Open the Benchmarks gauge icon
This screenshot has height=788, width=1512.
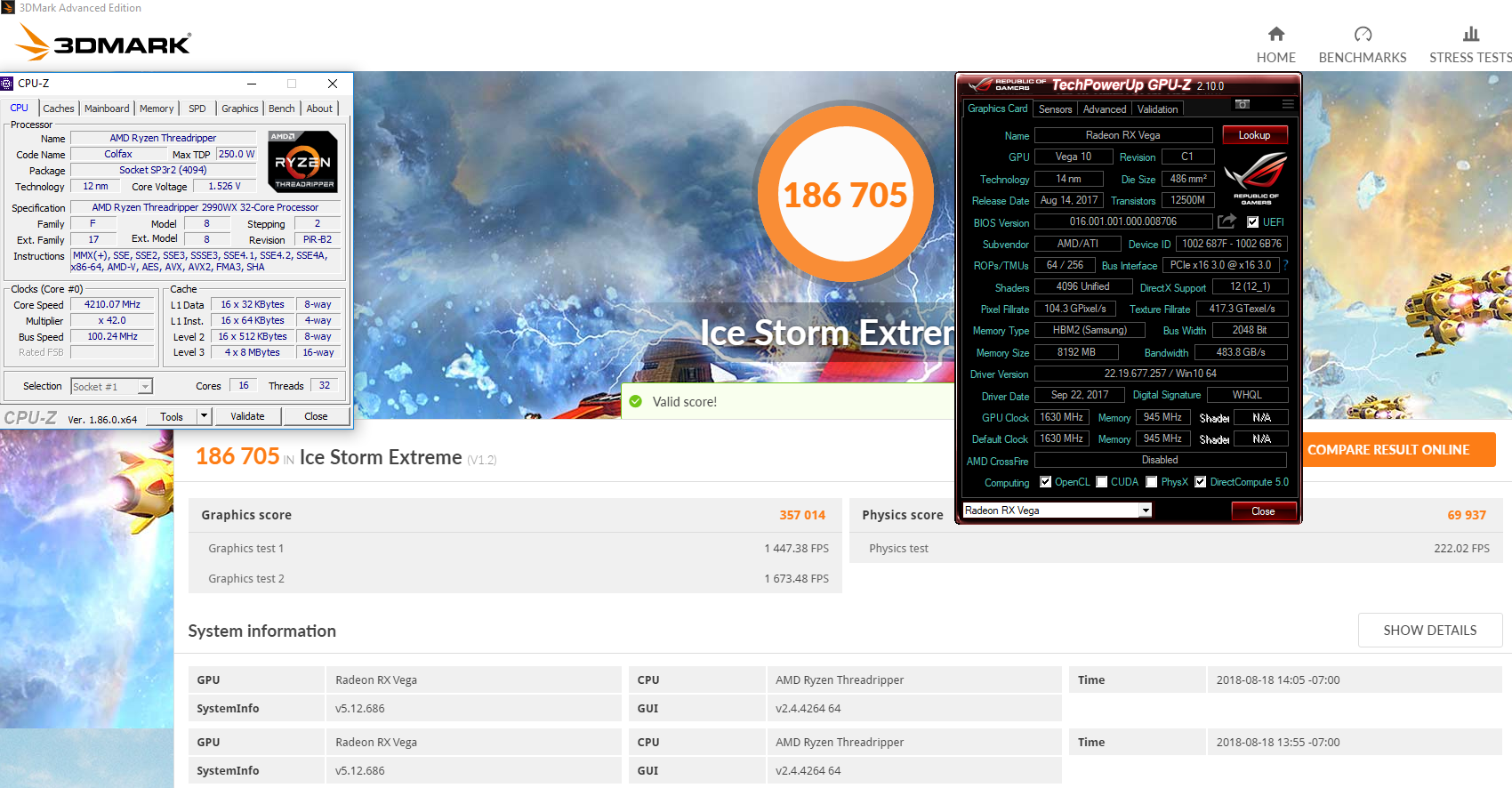[1363, 34]
